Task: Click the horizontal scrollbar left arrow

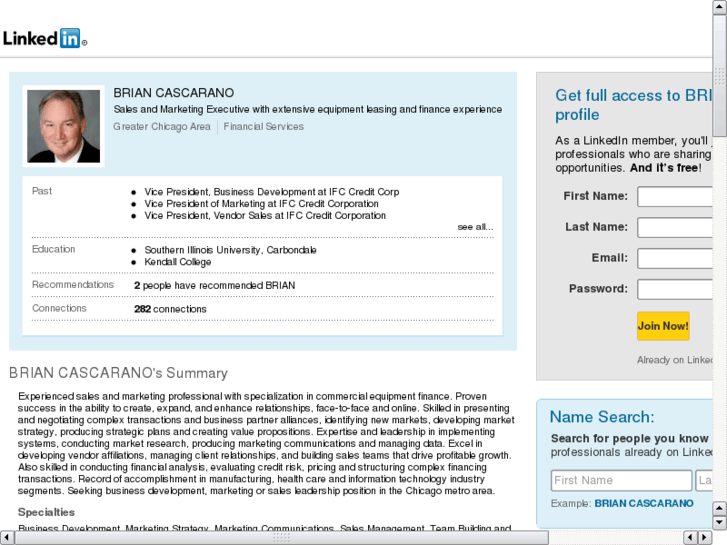Action: click(7, 538)
